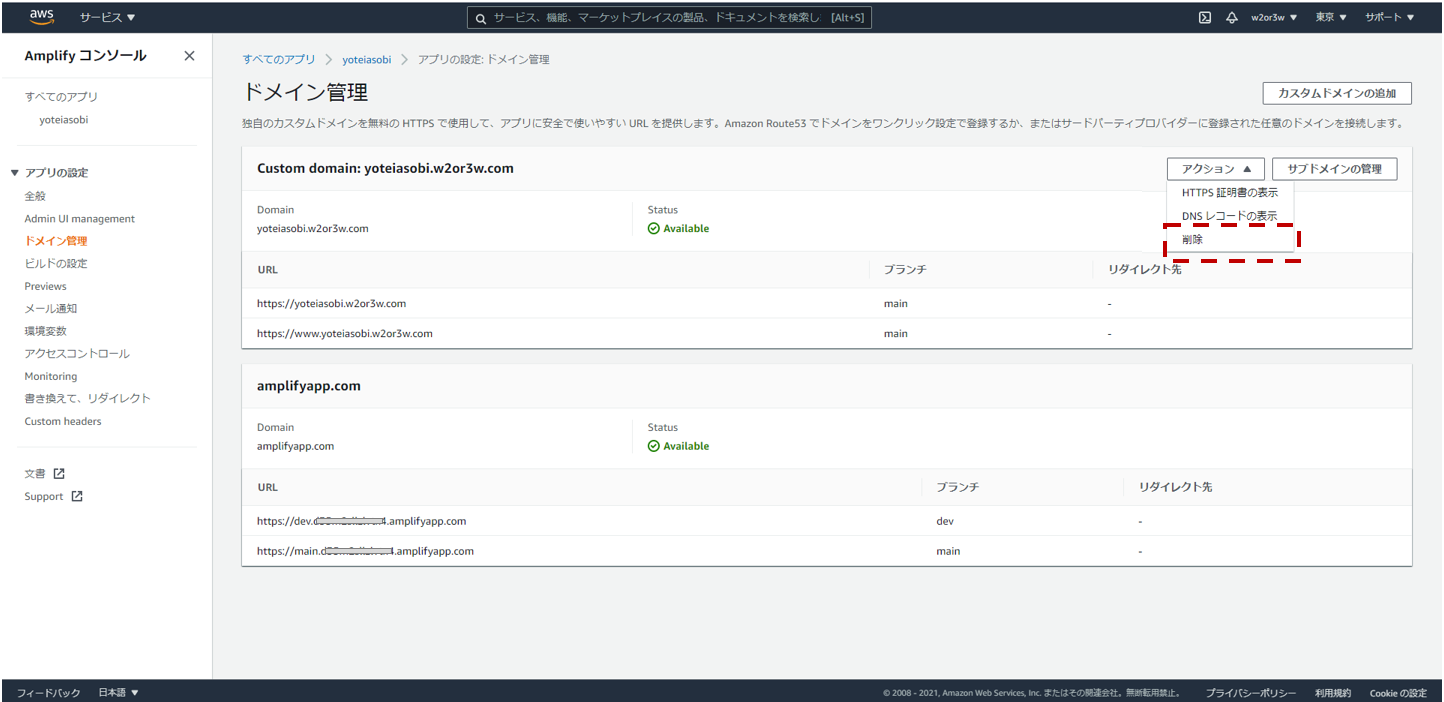Viewport: 1444px width, 702px height.
Task: Open 利用規約 footer link
Action: pos(1333,693)
